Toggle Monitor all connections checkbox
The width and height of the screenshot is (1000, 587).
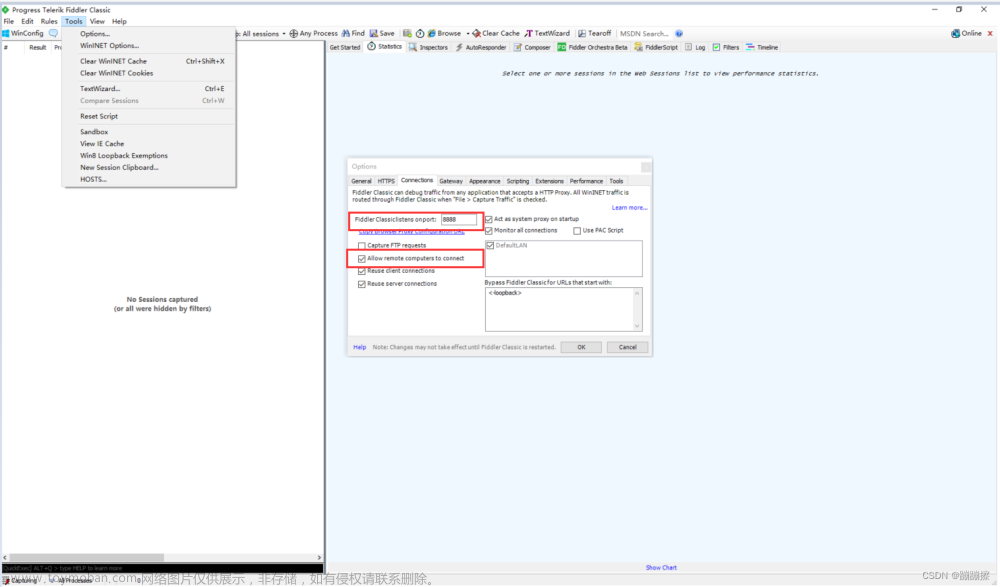point(489,231)
